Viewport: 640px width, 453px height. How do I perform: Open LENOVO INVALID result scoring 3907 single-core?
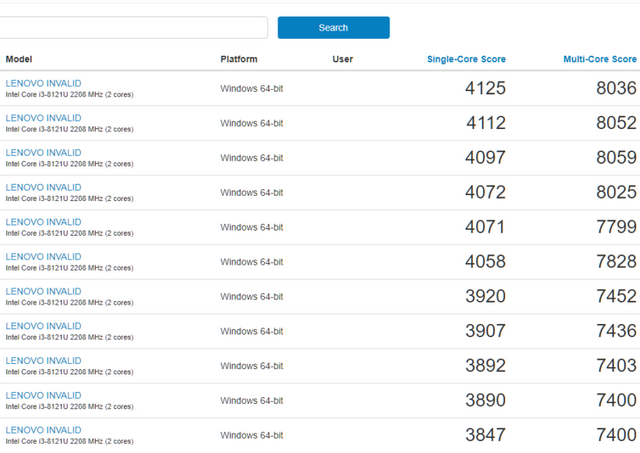(x=43, y=326)
